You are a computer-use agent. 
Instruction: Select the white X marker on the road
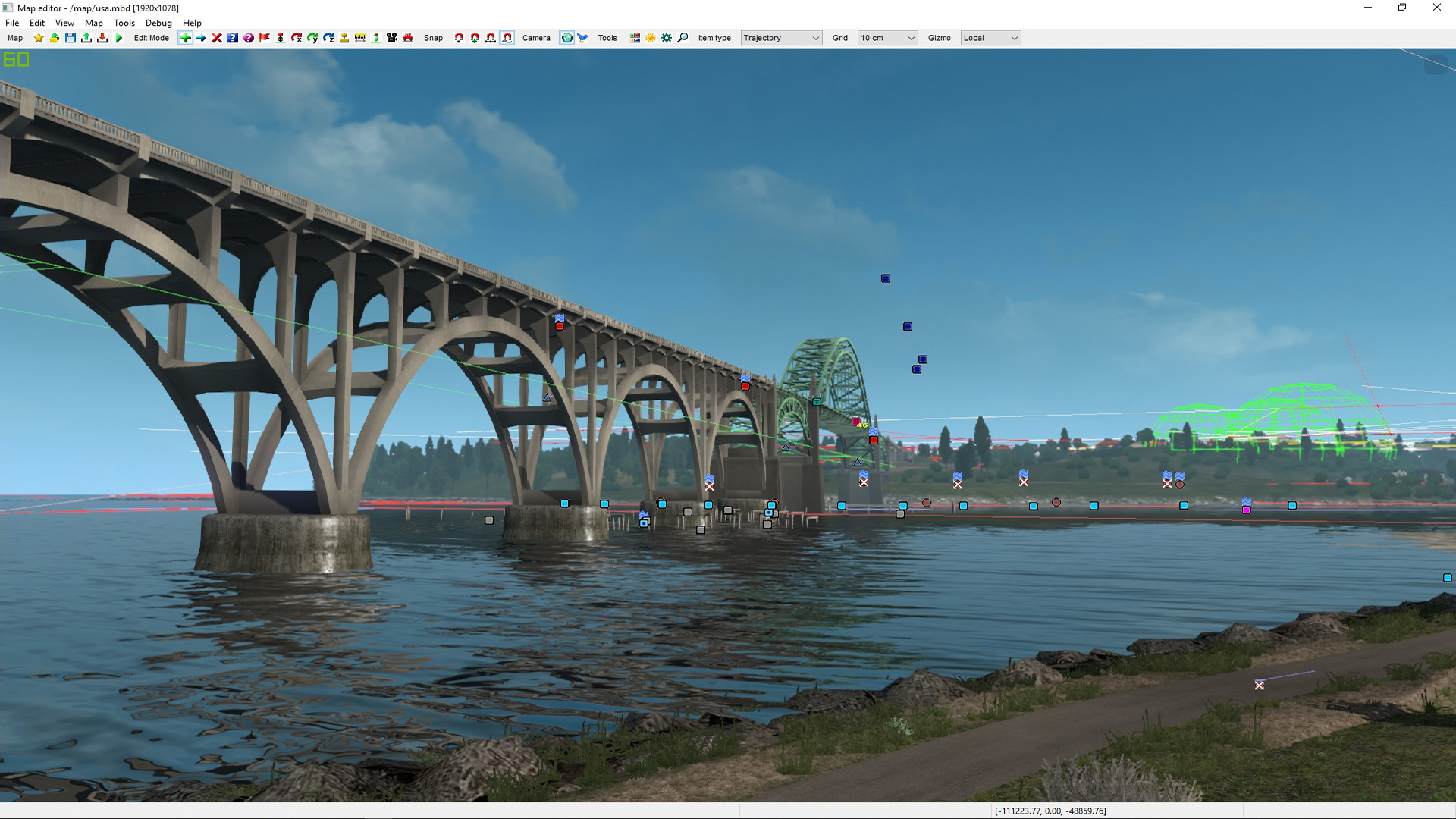click(x=1259, y=685)
